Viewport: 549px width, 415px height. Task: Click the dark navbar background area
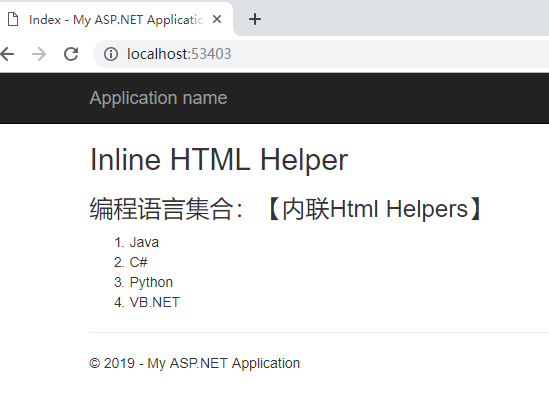[385, 98]
